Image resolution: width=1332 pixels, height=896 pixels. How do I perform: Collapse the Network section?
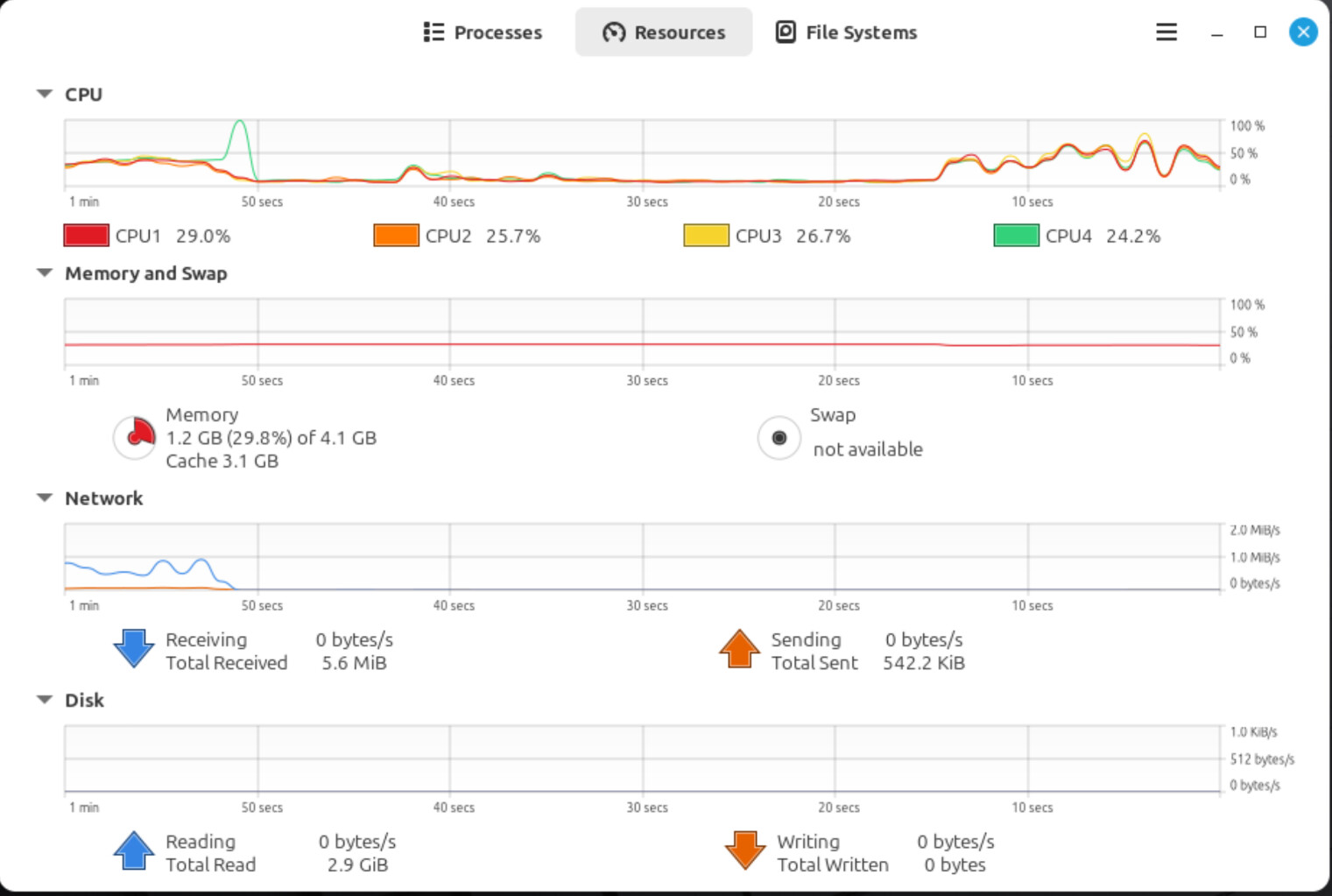45,497
